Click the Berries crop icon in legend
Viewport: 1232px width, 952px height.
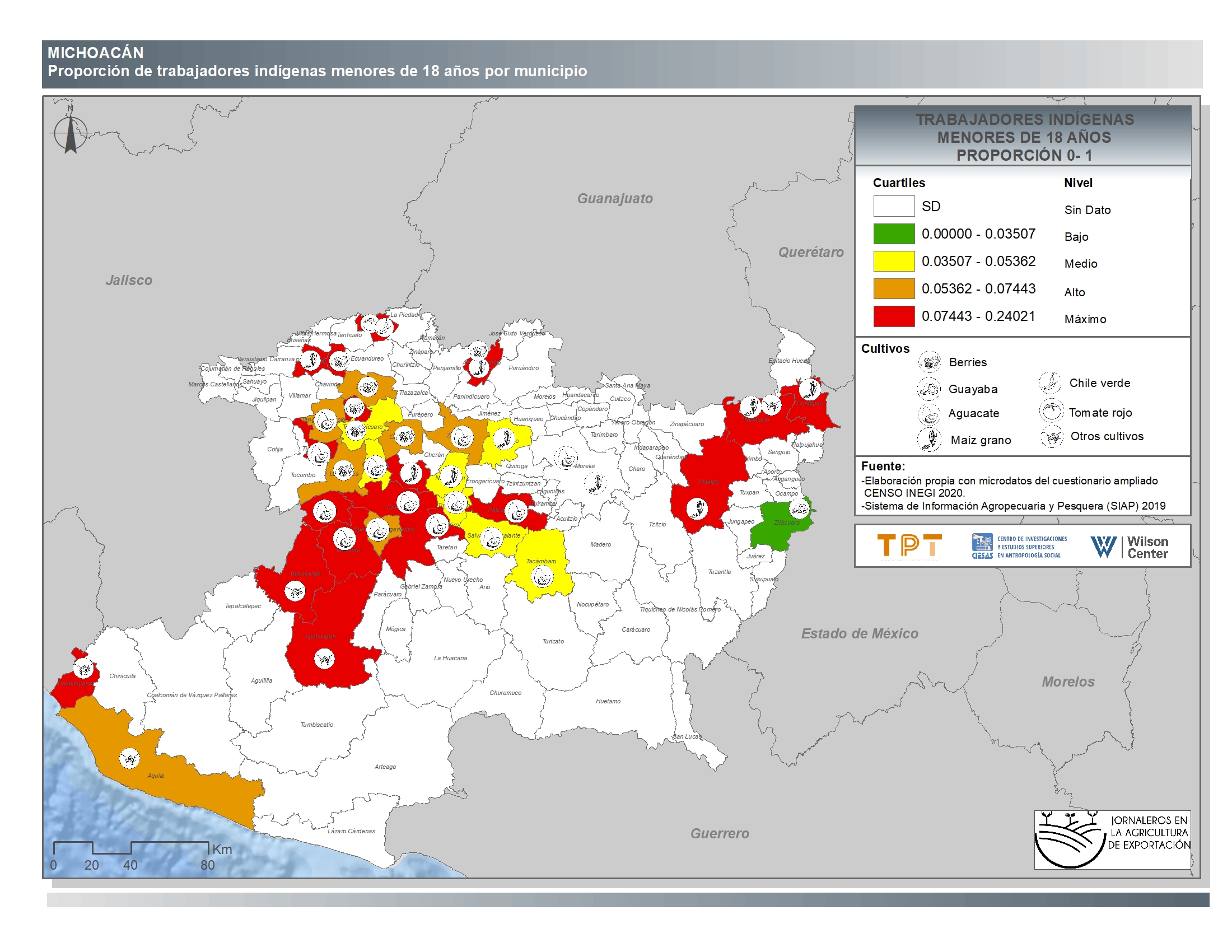(929, 362)
